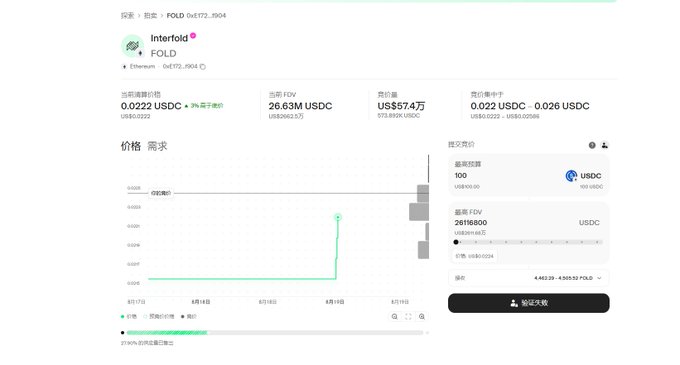
Task: Edit the budget amount field showing 100
Action: [x=461, y=176]
